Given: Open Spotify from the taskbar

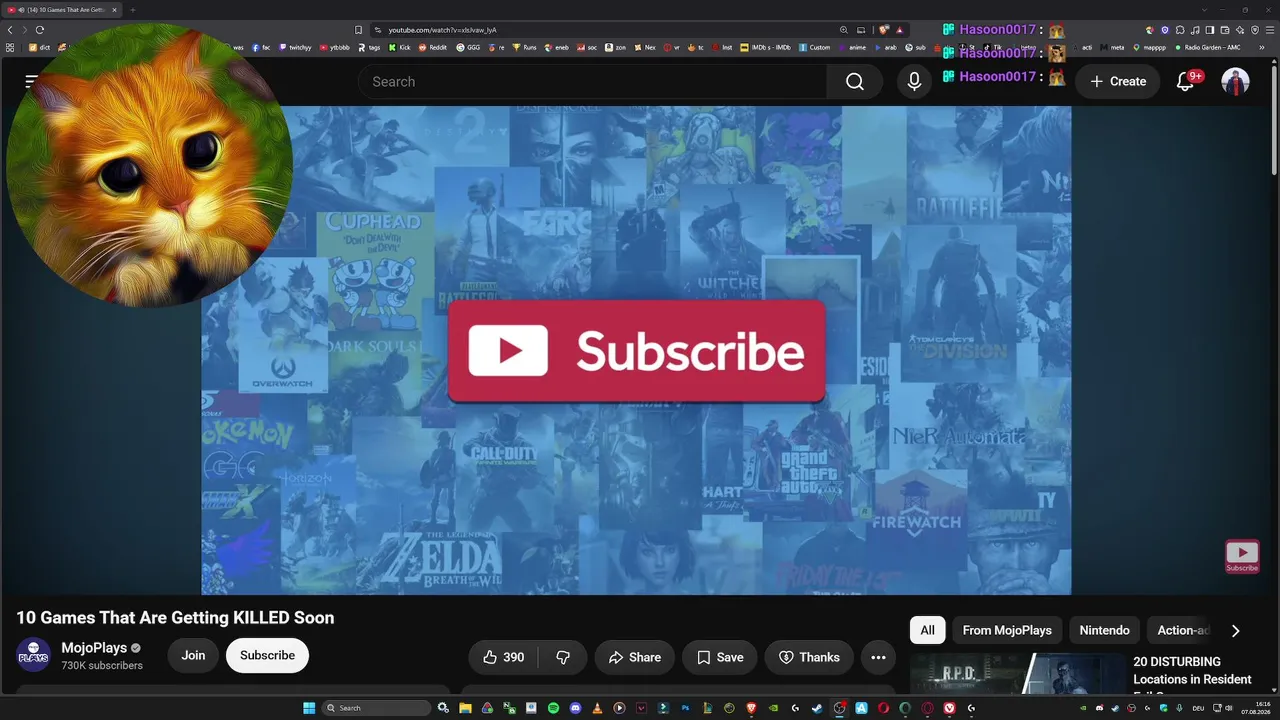Looking at the screenshot, I should (x=553, y=708).
